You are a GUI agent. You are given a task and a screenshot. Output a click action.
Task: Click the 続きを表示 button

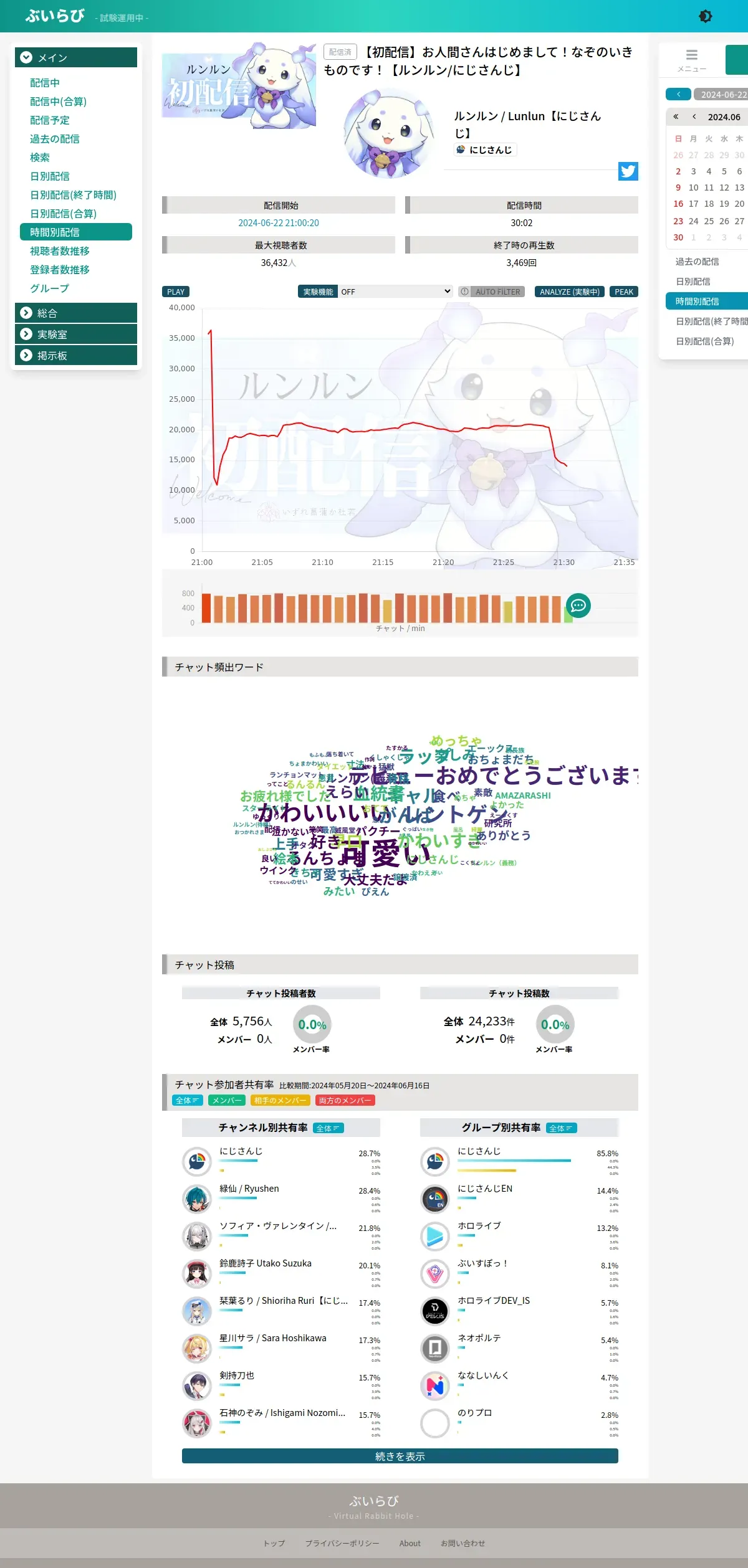point(400,1456)
